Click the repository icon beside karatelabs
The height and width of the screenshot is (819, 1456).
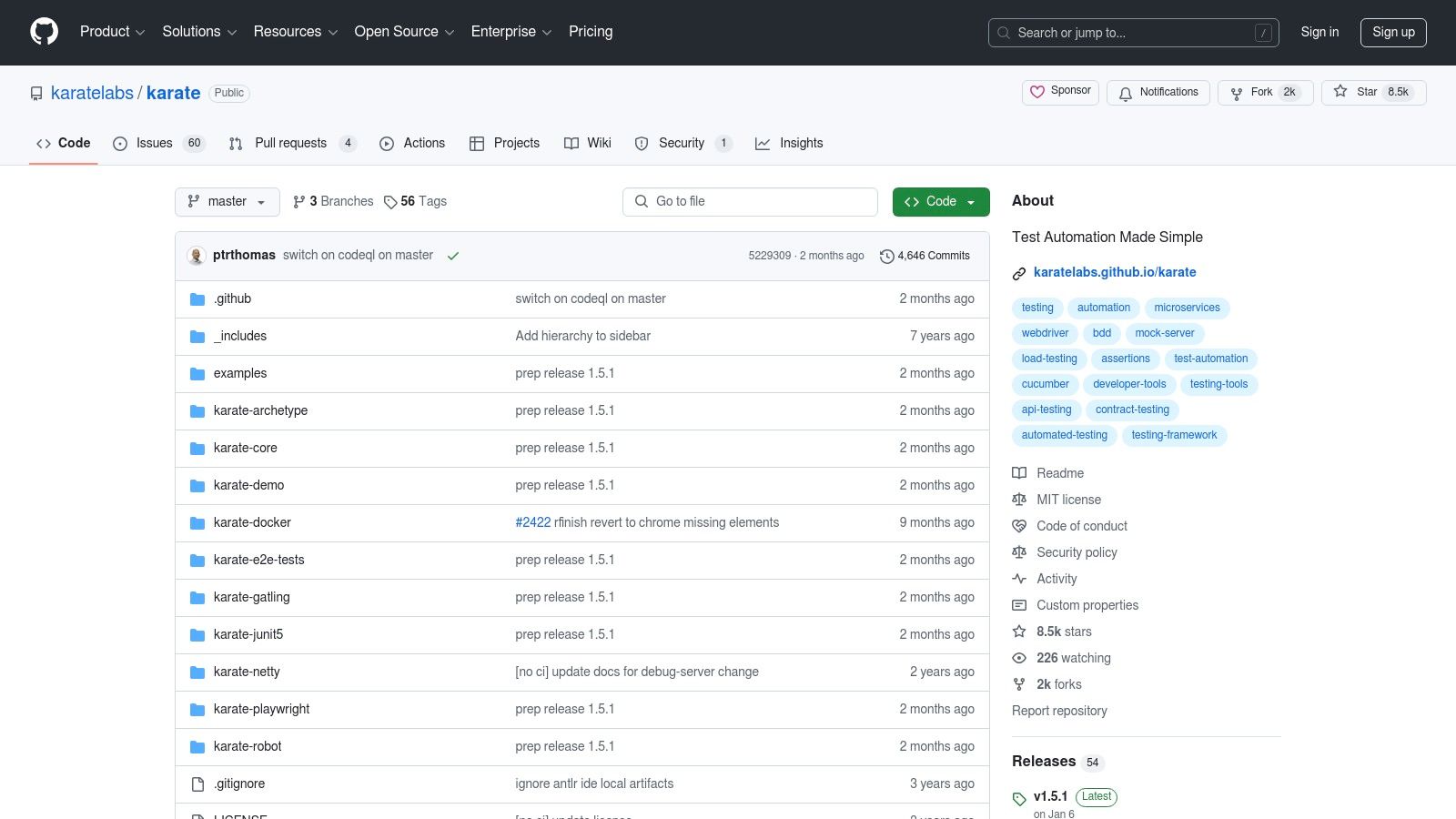point(36,94)
